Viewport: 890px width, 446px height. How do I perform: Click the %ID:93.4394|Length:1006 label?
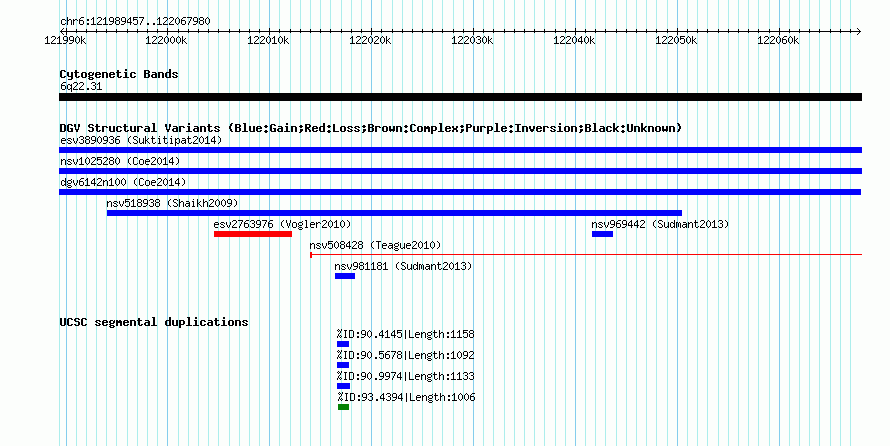[x=406, y=397]
